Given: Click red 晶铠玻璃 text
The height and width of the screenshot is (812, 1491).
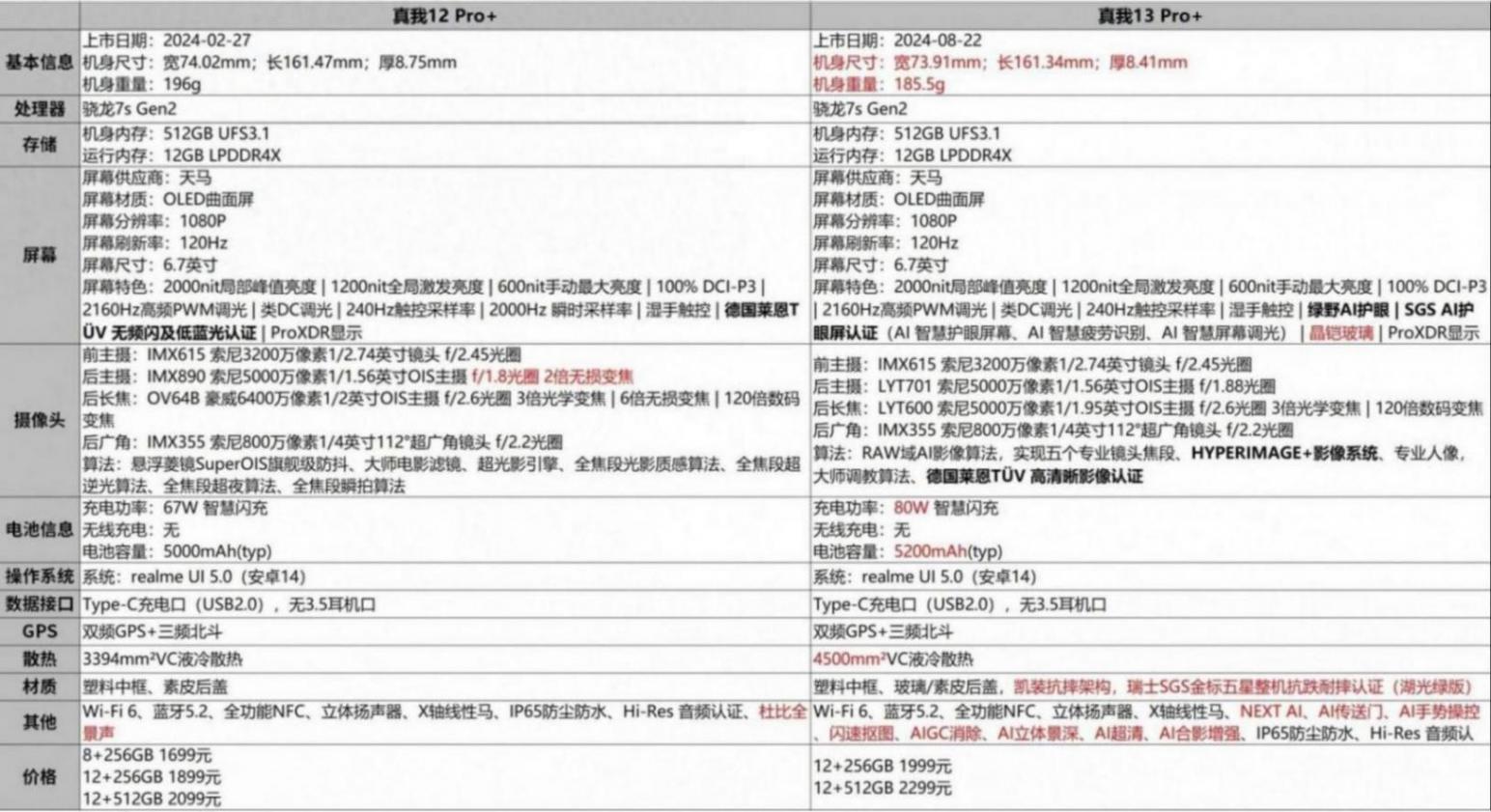Looking at the screenshot, I should click(x=1340, y=333).
